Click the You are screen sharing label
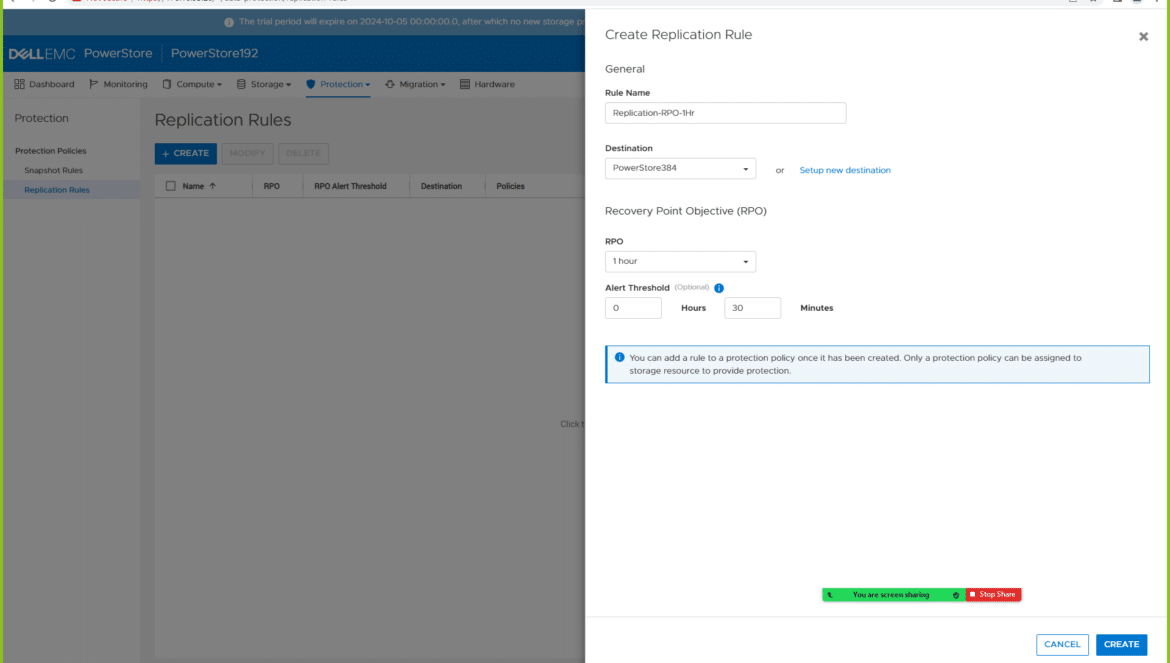This screenshot has width=1170, height=663. pos(891,595)
